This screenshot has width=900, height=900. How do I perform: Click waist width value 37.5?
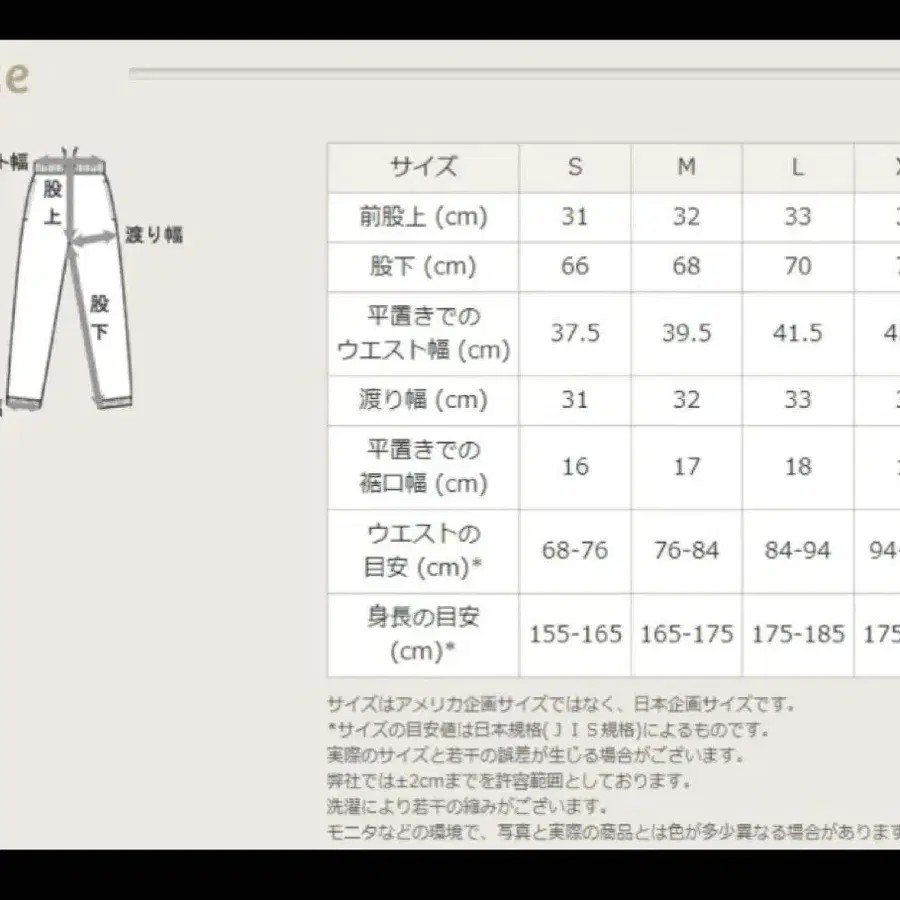pyautogui.click(x=575, y=333)
